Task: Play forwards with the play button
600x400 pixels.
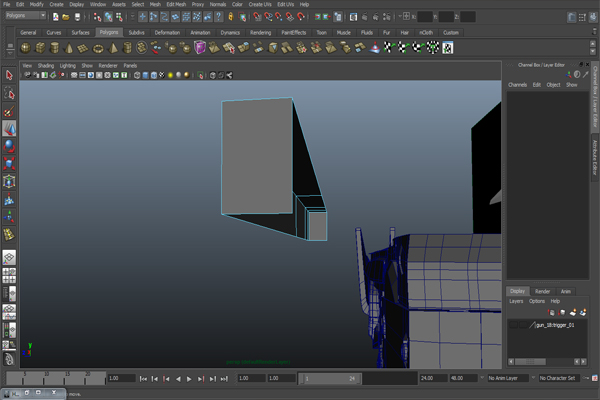Action: click(189, 379)
